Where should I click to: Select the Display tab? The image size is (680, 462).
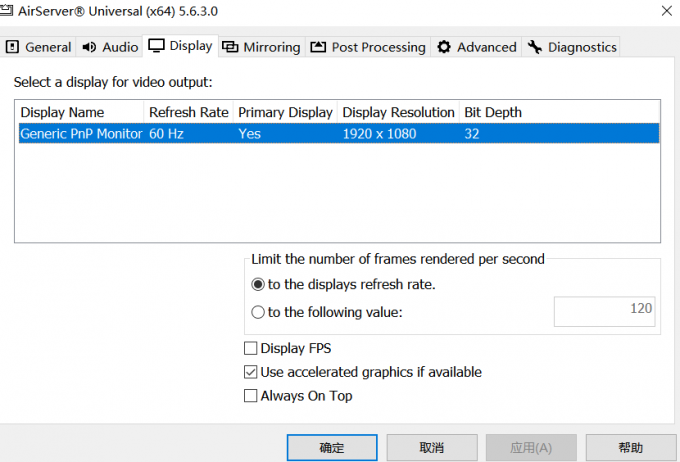pos(180,46)
